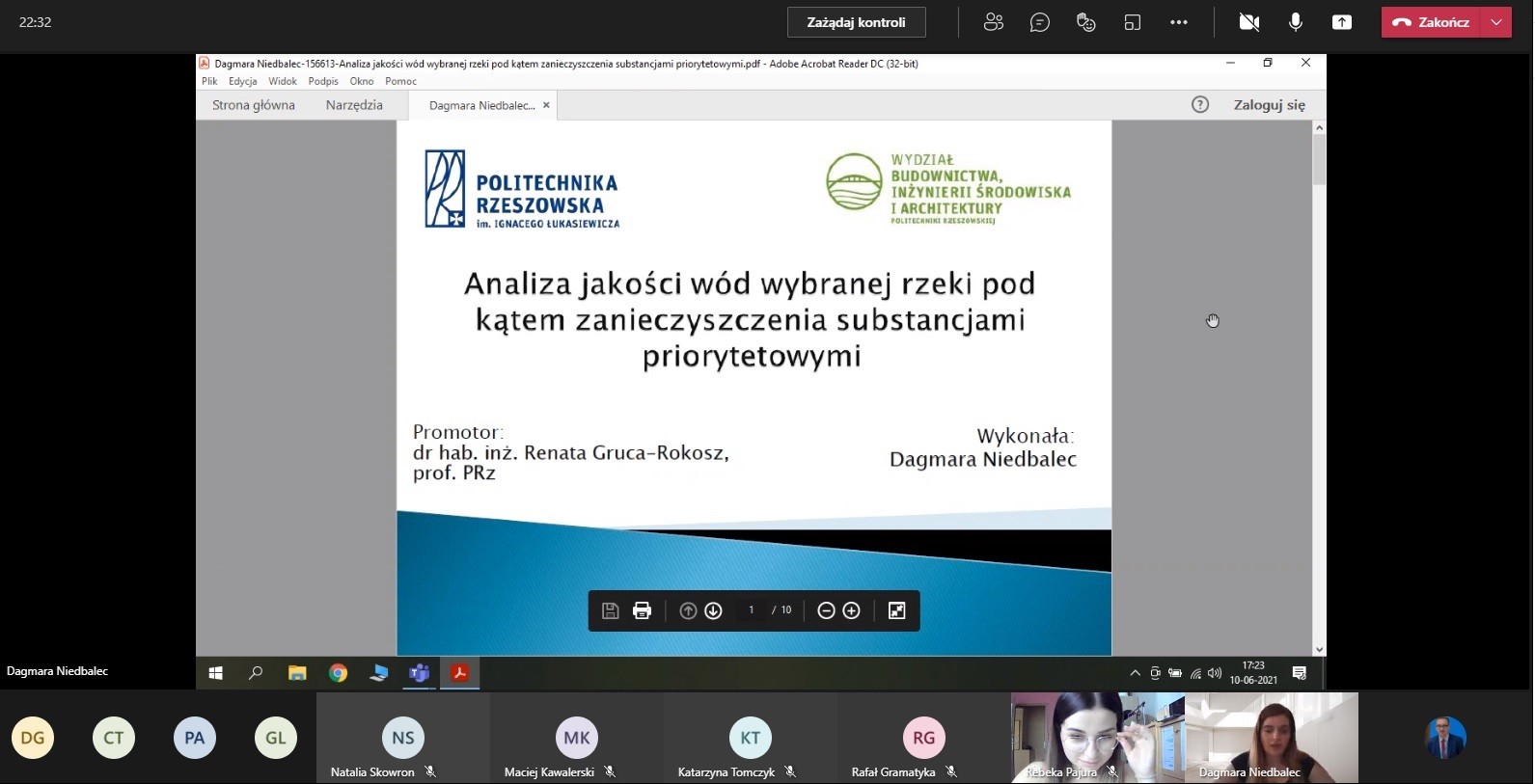Switch to the Narzędzia tab

[354, 105]
